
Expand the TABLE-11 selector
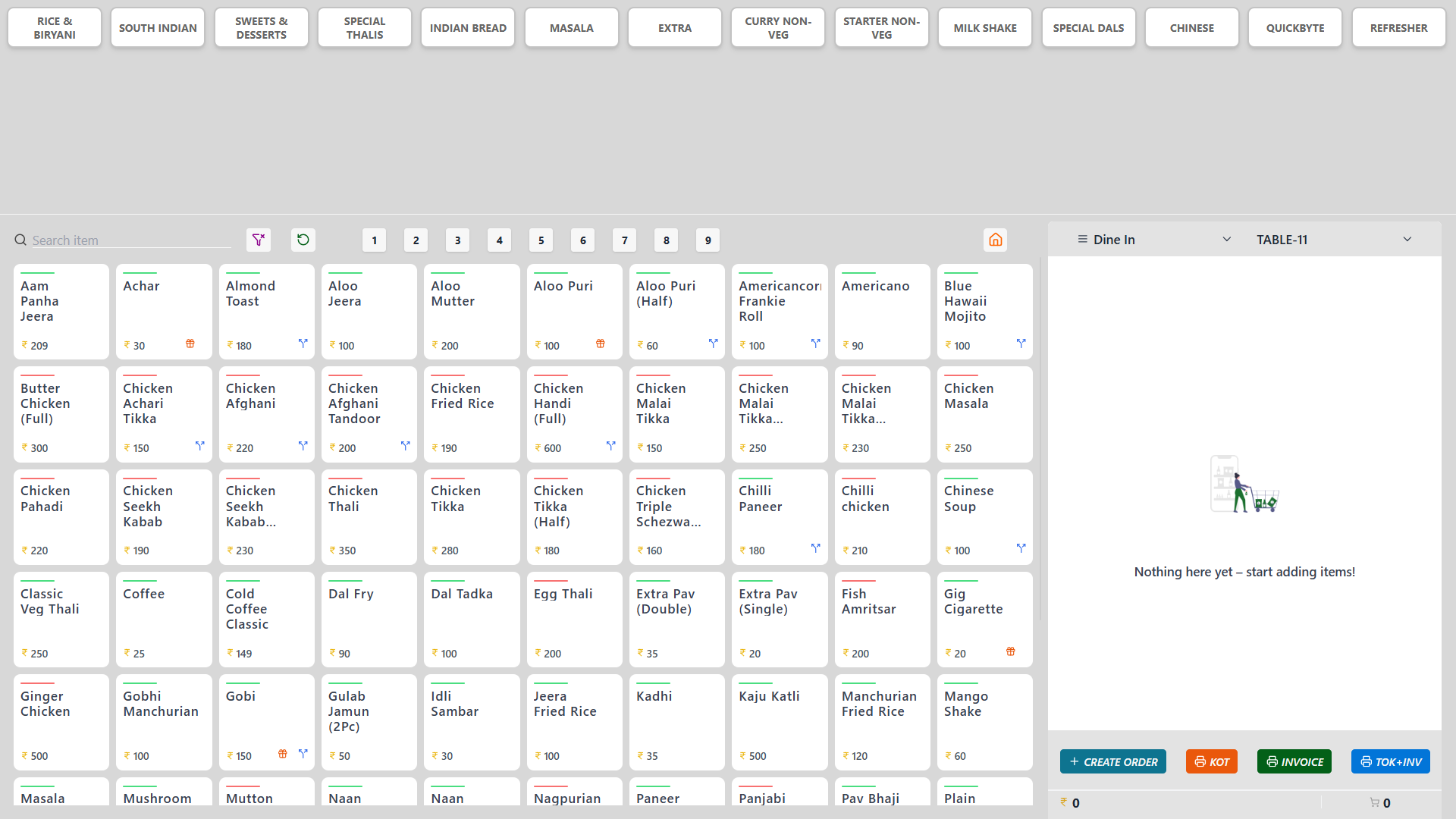(x=1407, y=240)
